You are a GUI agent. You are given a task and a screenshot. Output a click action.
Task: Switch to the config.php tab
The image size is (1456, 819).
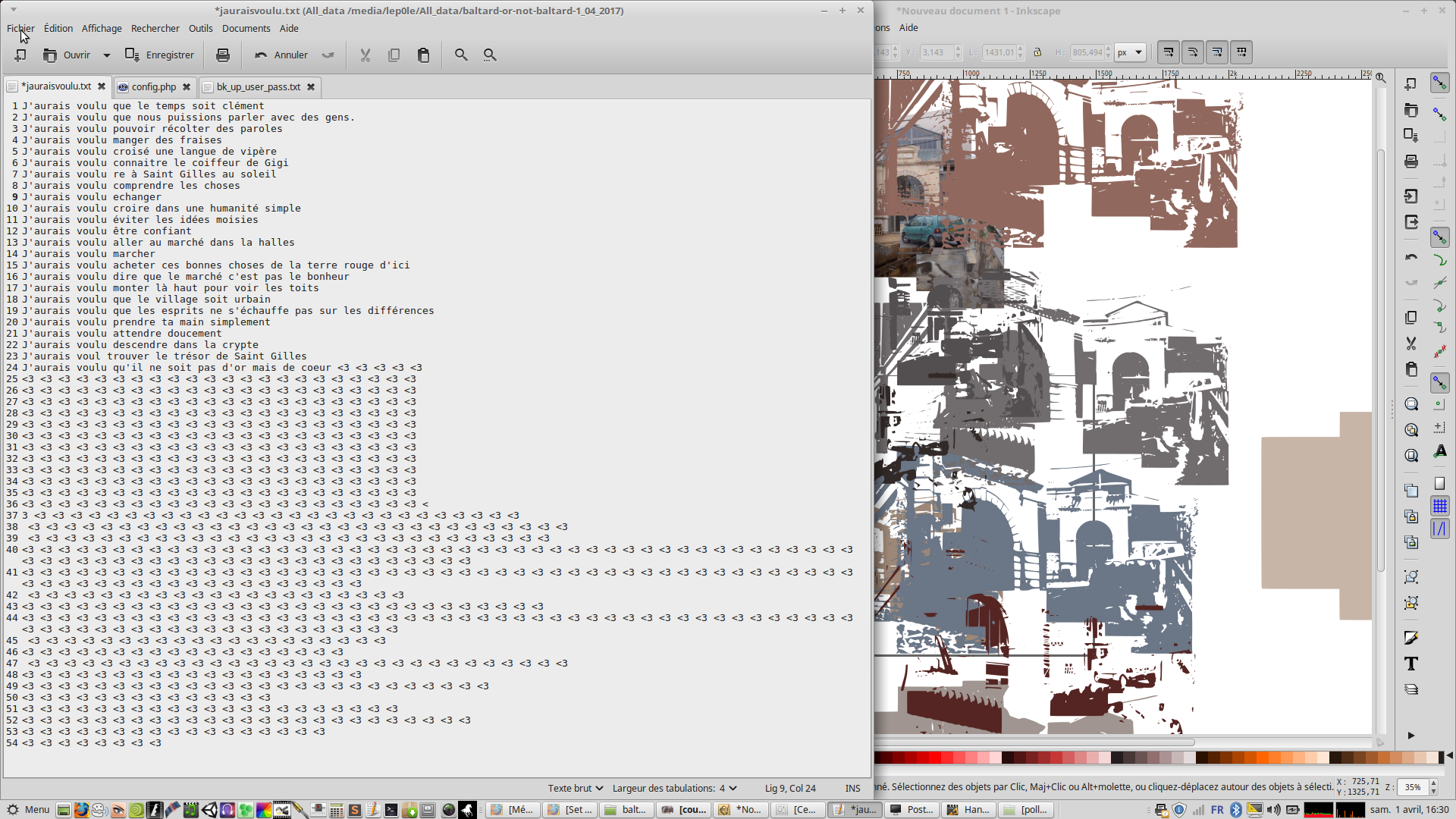point(153,86)
